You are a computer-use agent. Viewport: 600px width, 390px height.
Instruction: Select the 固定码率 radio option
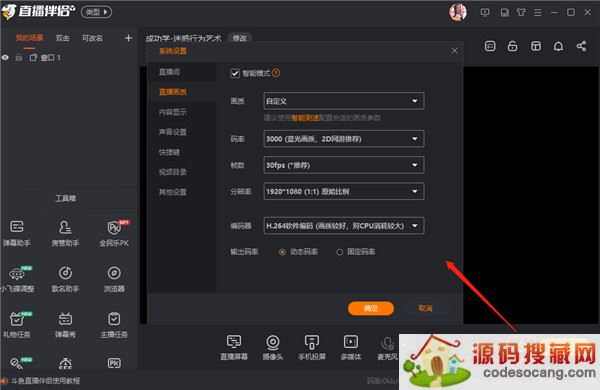pos(339,252)
